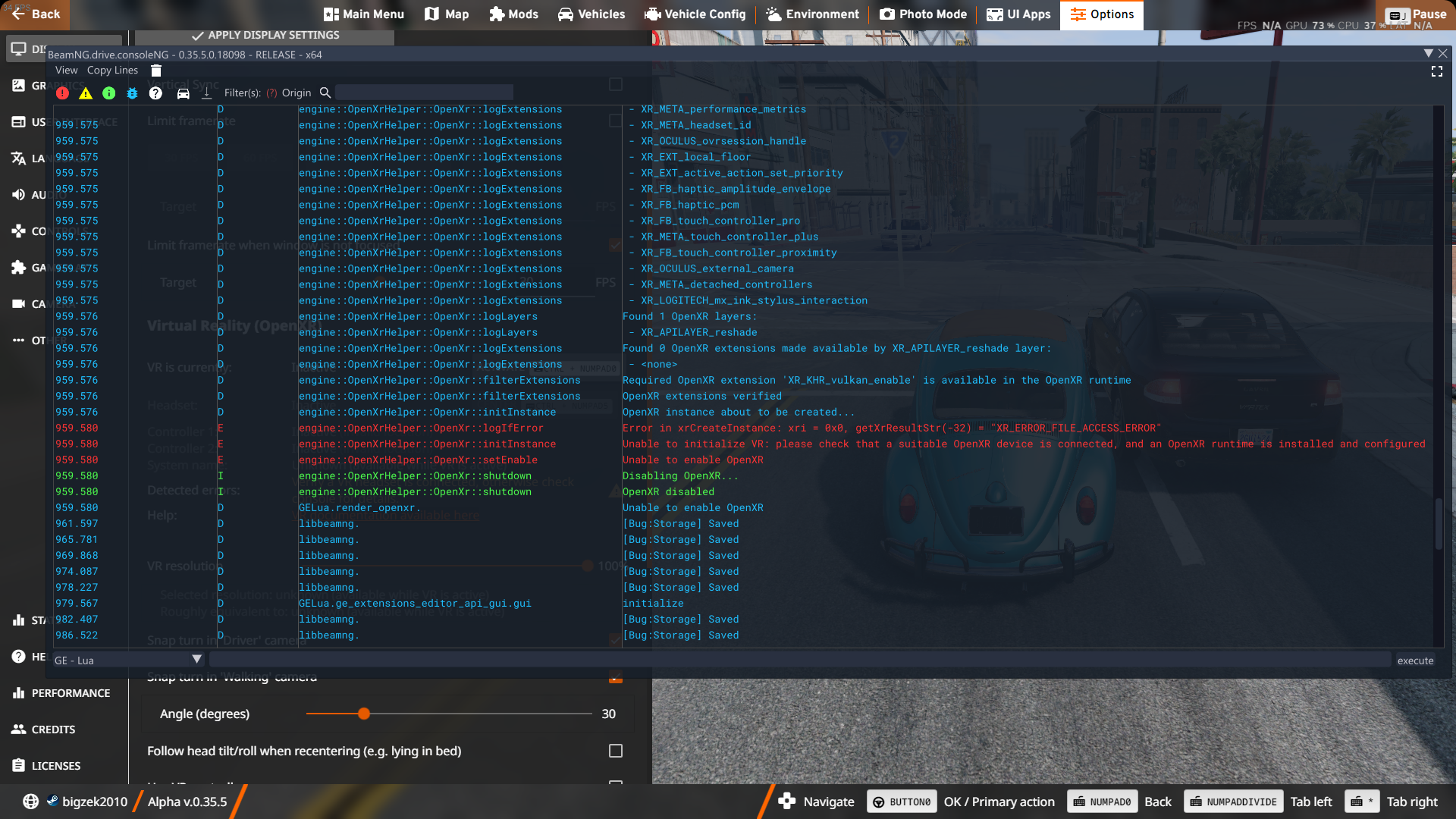Toggle the yellow warning log filter icon
Screen dimensions: 1456x819
86,93
